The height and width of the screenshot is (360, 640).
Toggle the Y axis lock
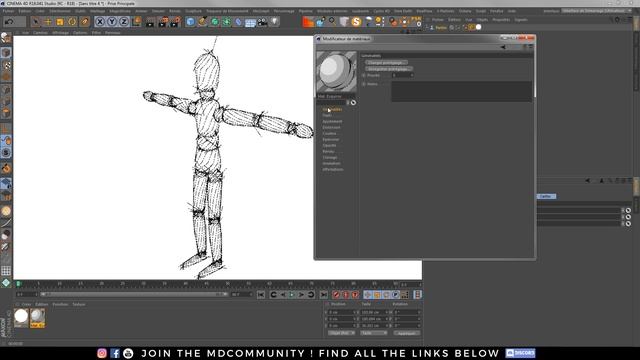[x=112, y=21]
